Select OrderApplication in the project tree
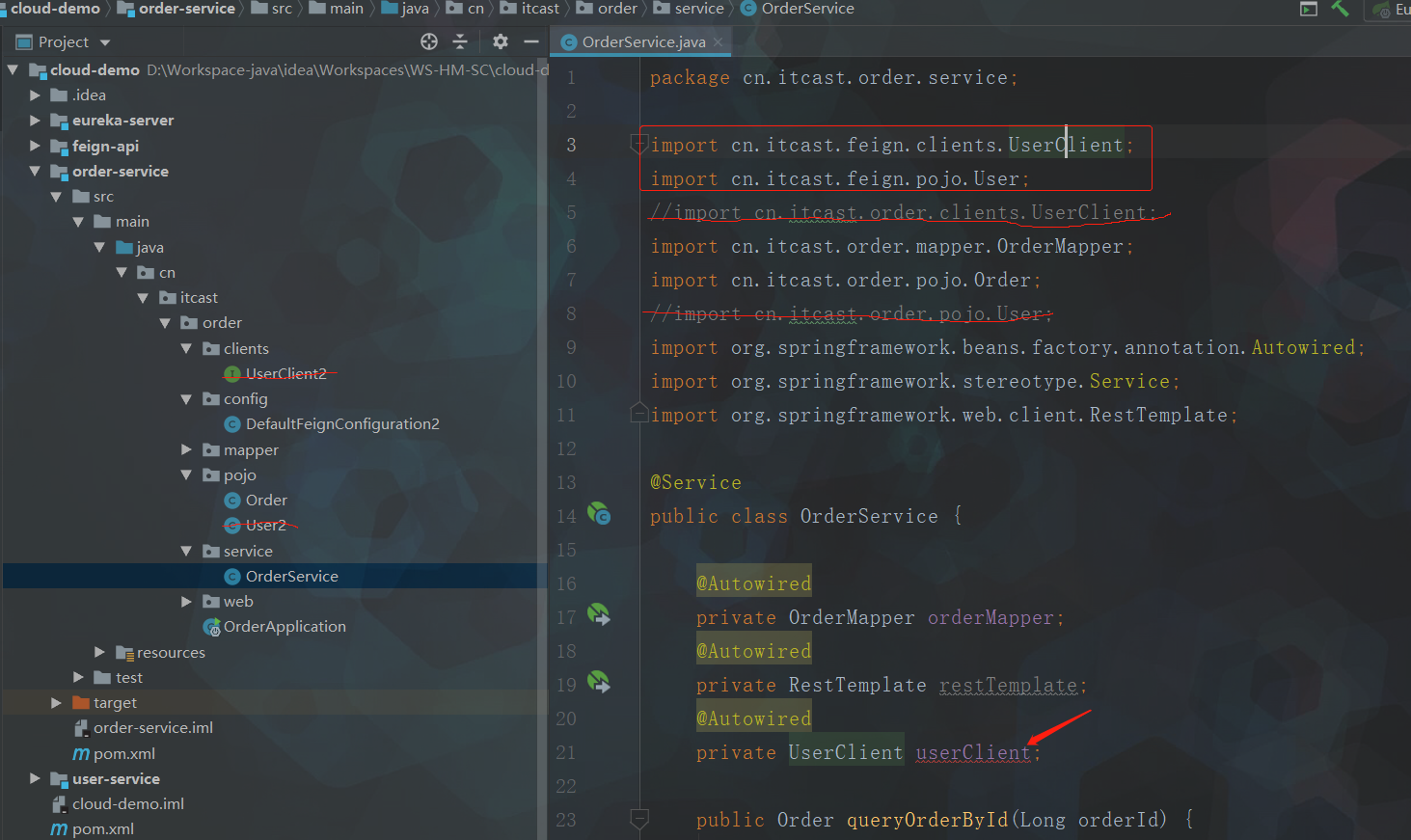Image resolution: width=1411 pixels, height=840 pixels. pos(285,627)
